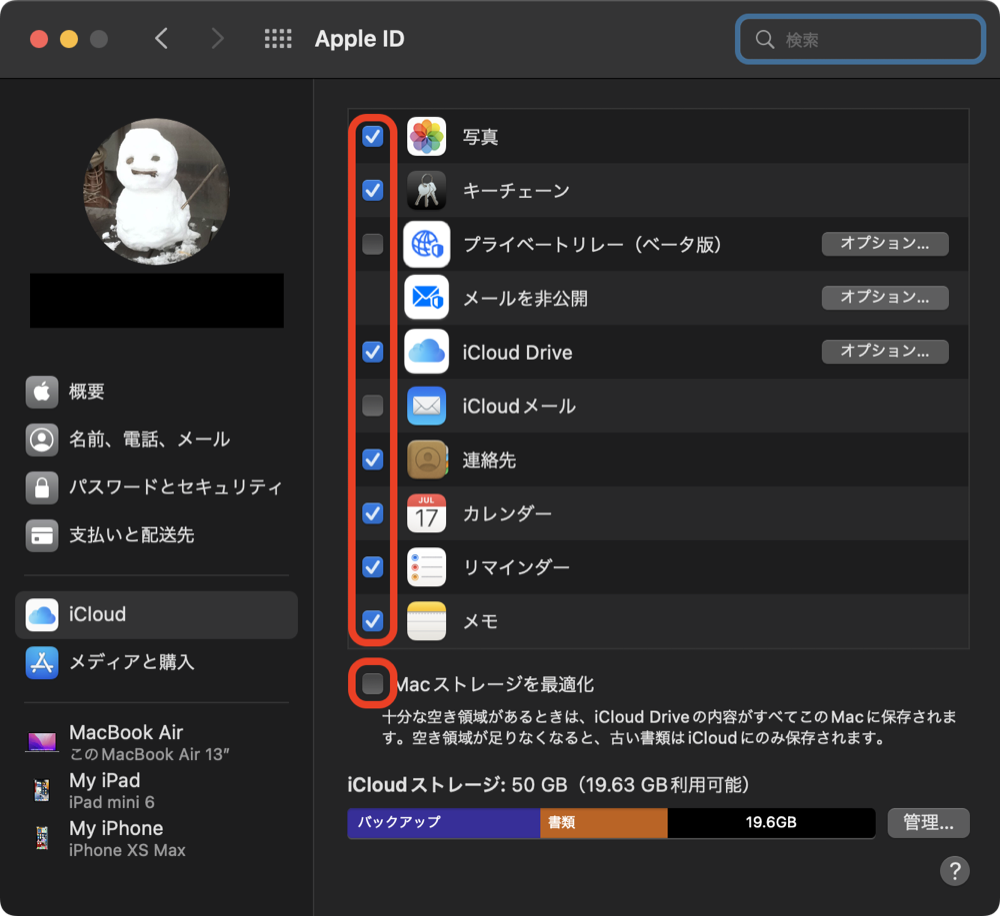The height and width of the screenshot is (916, 1000).
Task: Select the MacBook Air device entry
Action: [156, 742]
